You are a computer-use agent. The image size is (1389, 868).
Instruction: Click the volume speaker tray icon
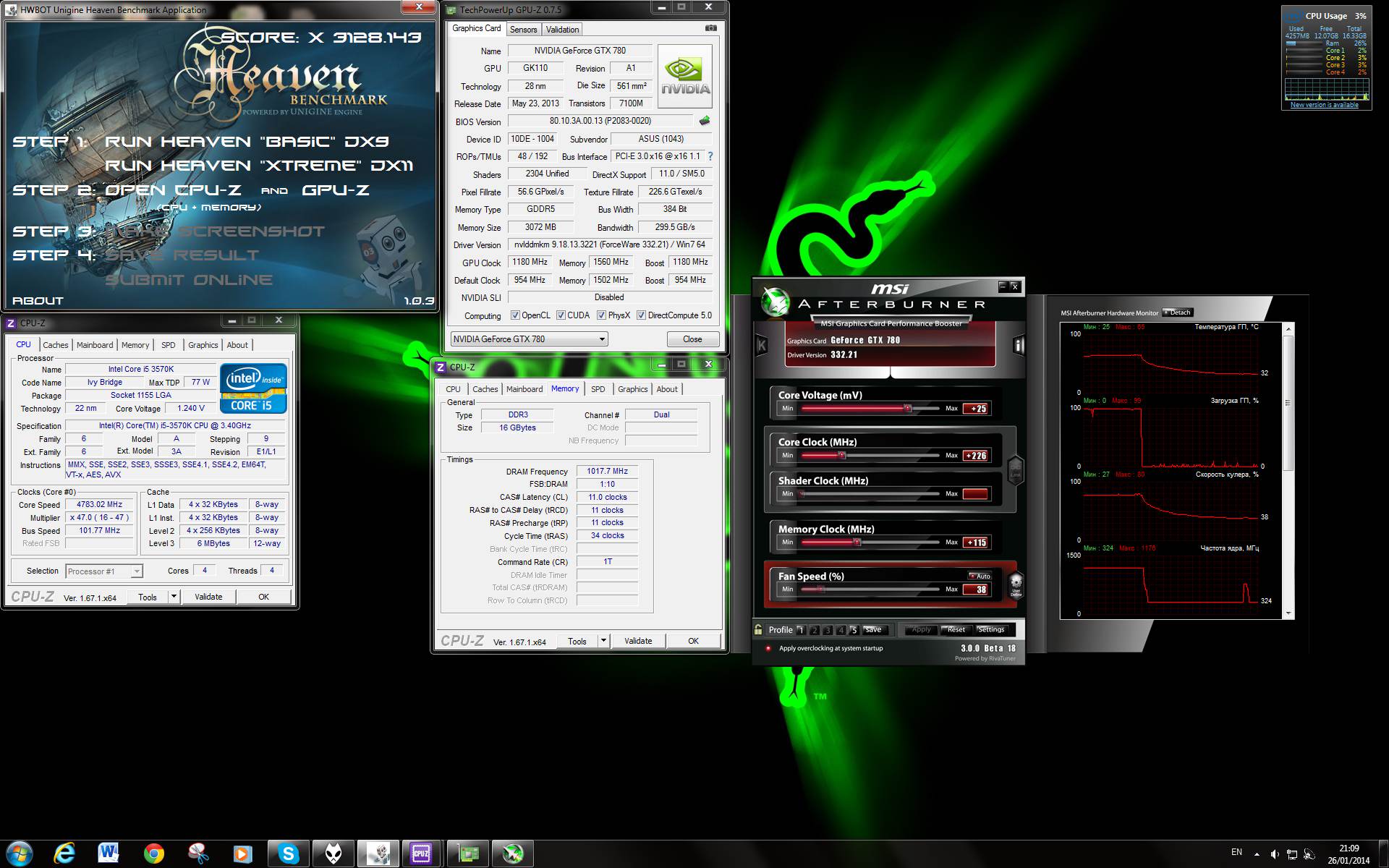click(1275, 854)
